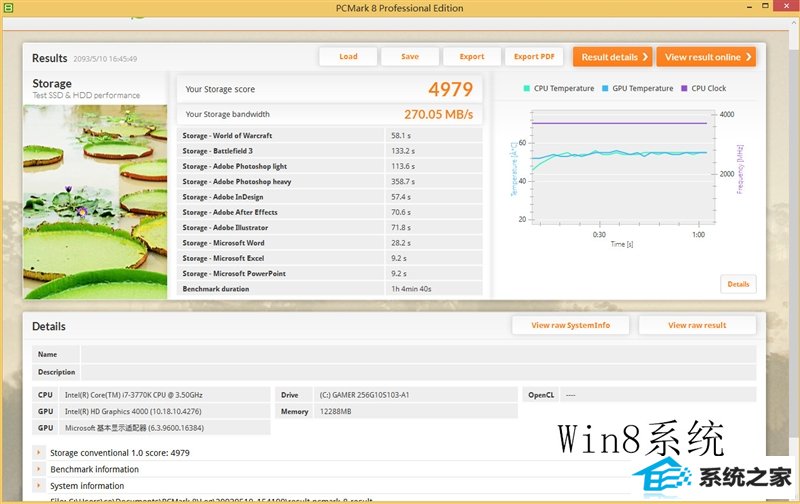
Task: Click the Intel HD Graphics 4000 value
Action: tap(133, 411)
